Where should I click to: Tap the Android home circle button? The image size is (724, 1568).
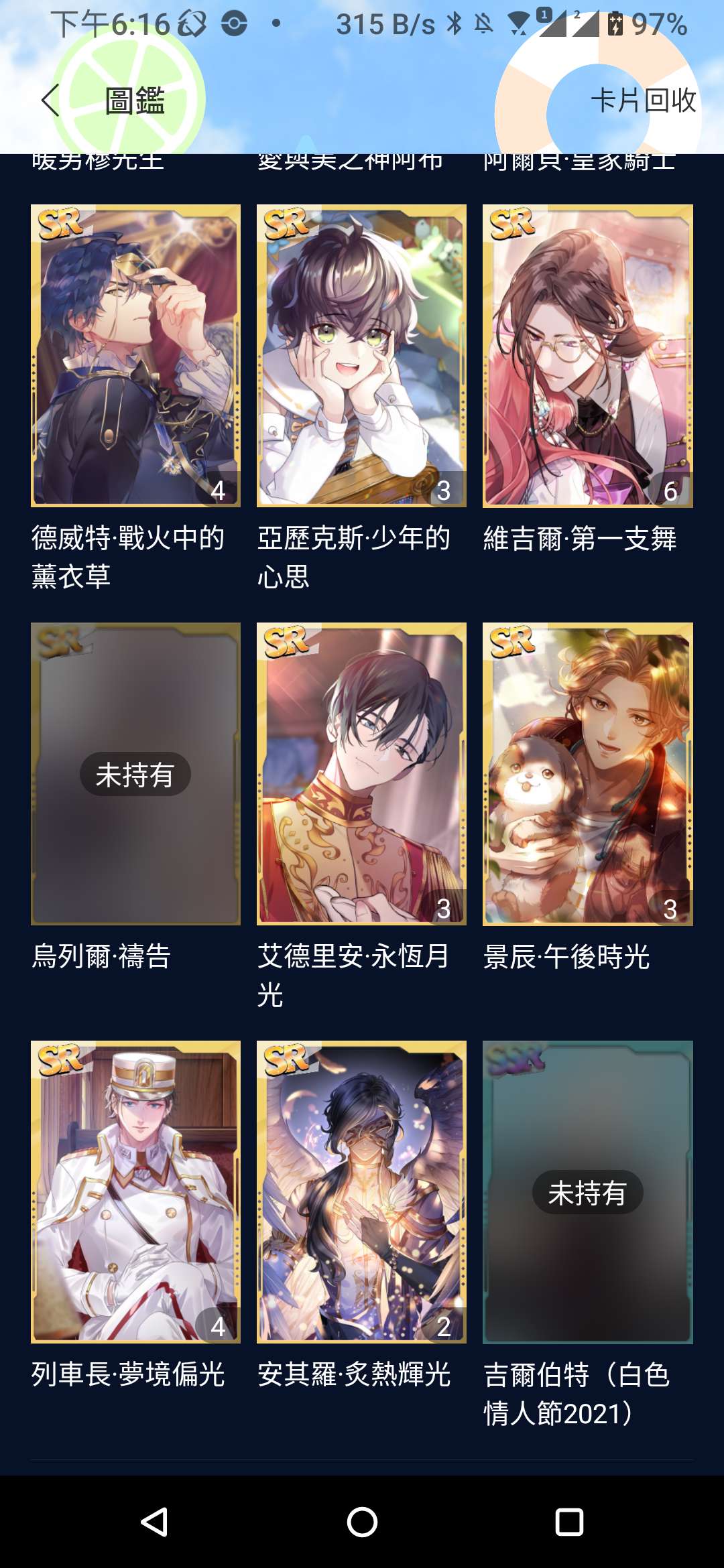point(362,1522)
